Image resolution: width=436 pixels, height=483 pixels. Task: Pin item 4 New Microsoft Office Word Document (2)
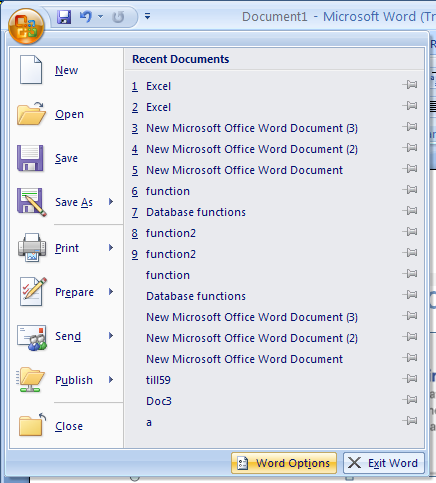(410, 148)
